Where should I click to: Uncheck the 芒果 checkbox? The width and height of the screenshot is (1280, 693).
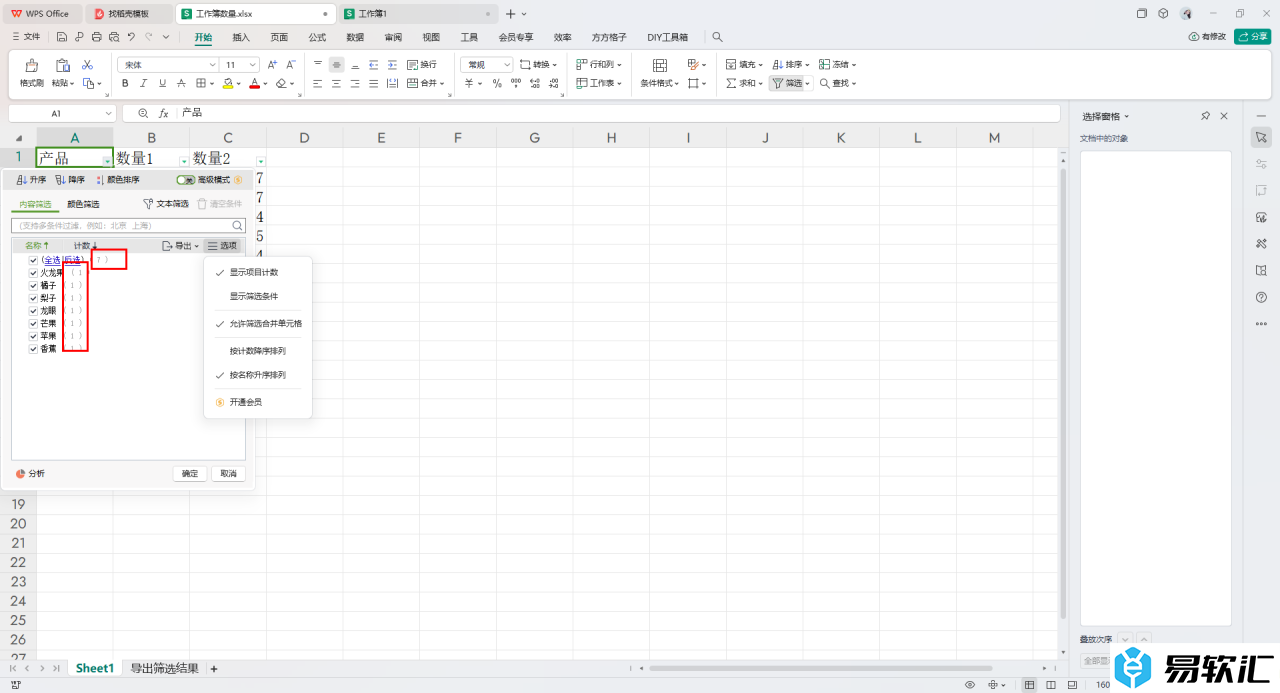[33, 323]
